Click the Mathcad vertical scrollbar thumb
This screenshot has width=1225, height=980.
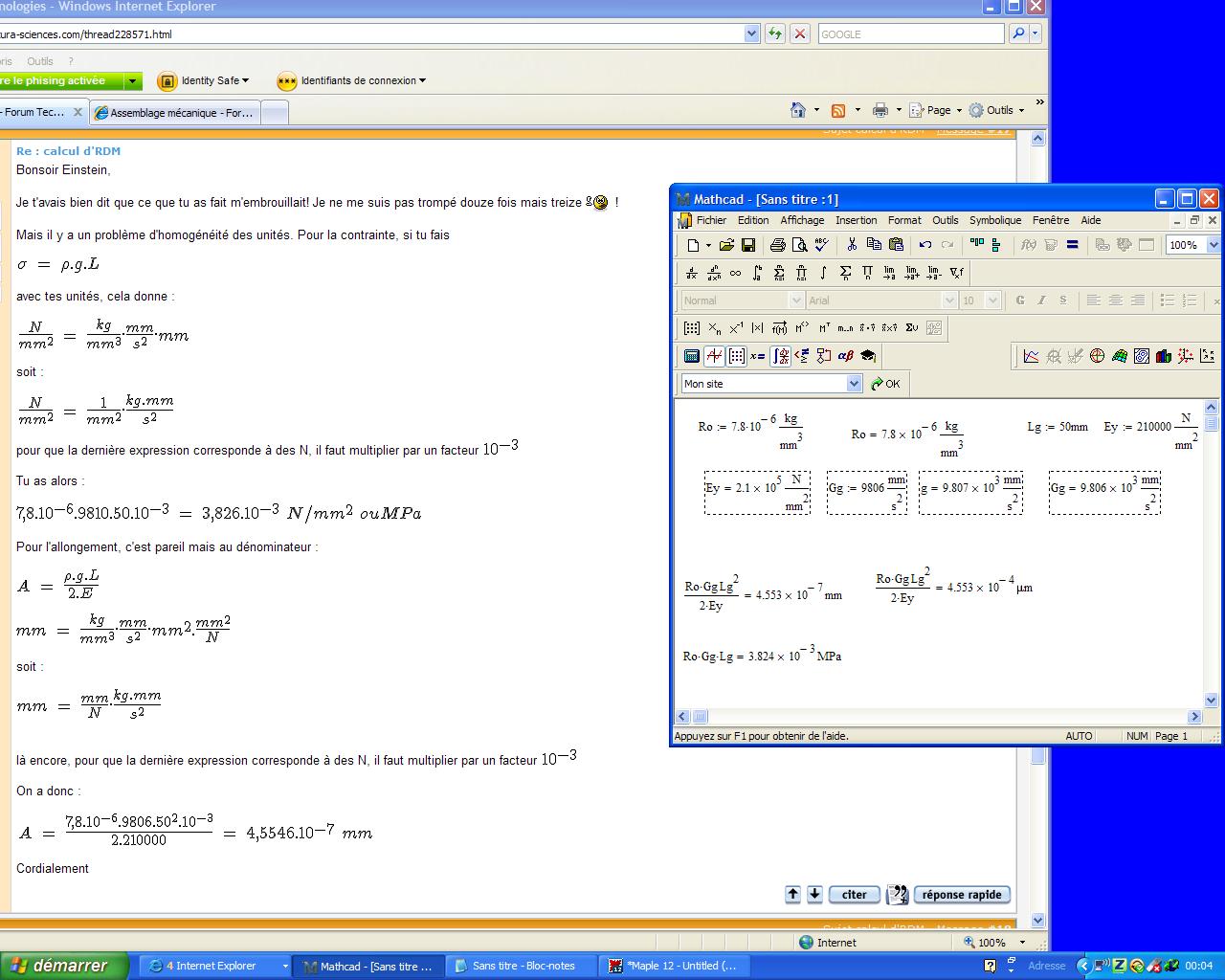coord(1211,423)
